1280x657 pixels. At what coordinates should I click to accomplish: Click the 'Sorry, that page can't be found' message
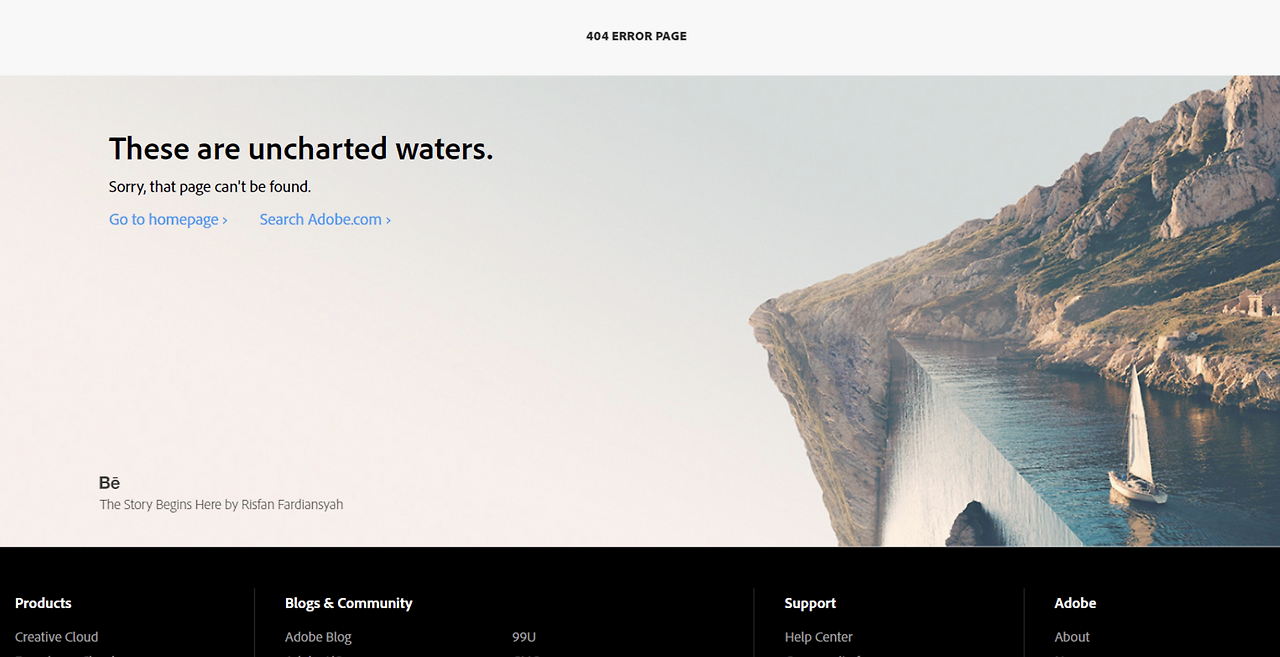click(x=210, y=186)
